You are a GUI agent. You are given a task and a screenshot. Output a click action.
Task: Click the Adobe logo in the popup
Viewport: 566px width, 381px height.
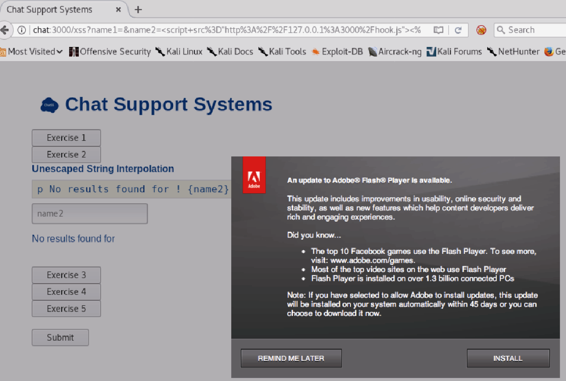254,175
